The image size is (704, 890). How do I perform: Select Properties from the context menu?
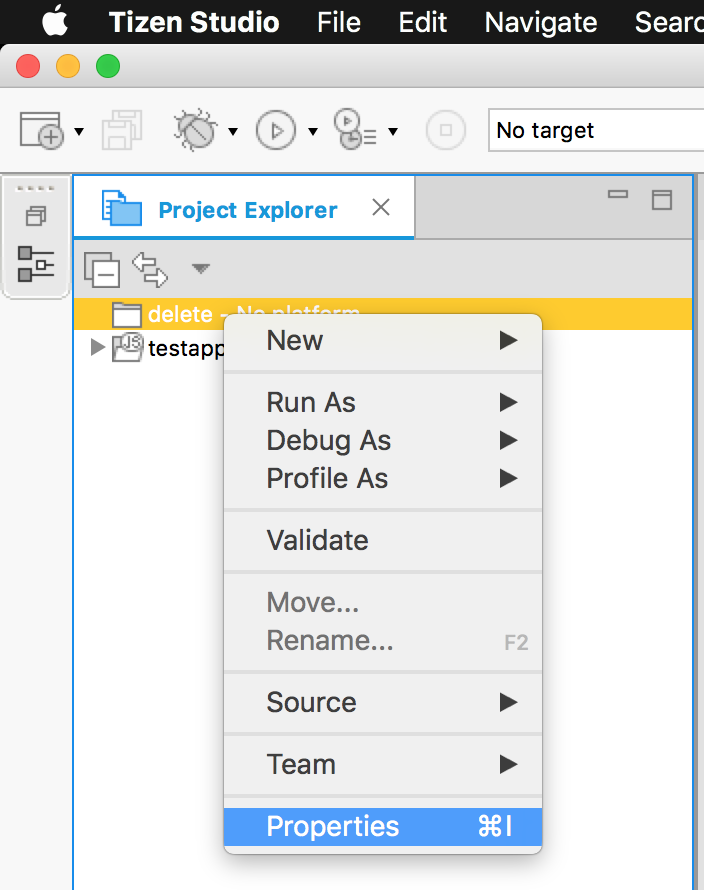(333, 827)
